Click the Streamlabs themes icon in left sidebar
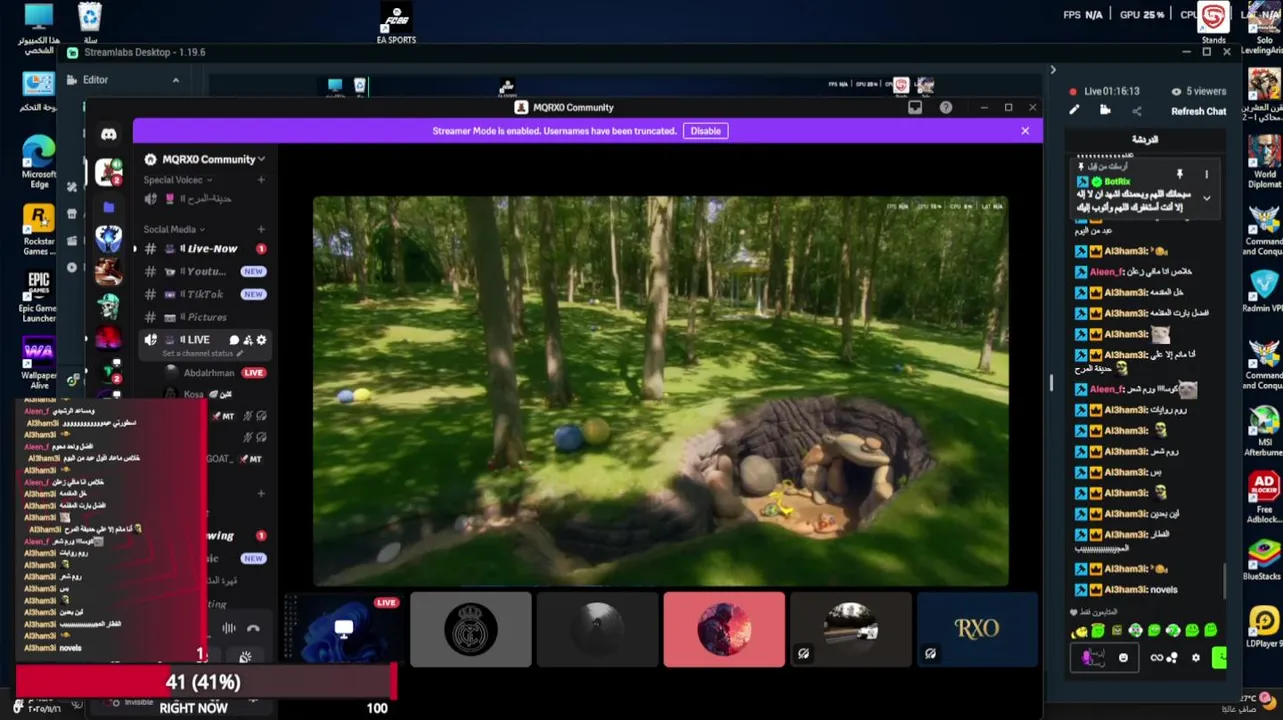1283x720 pixels. (72, 187)
